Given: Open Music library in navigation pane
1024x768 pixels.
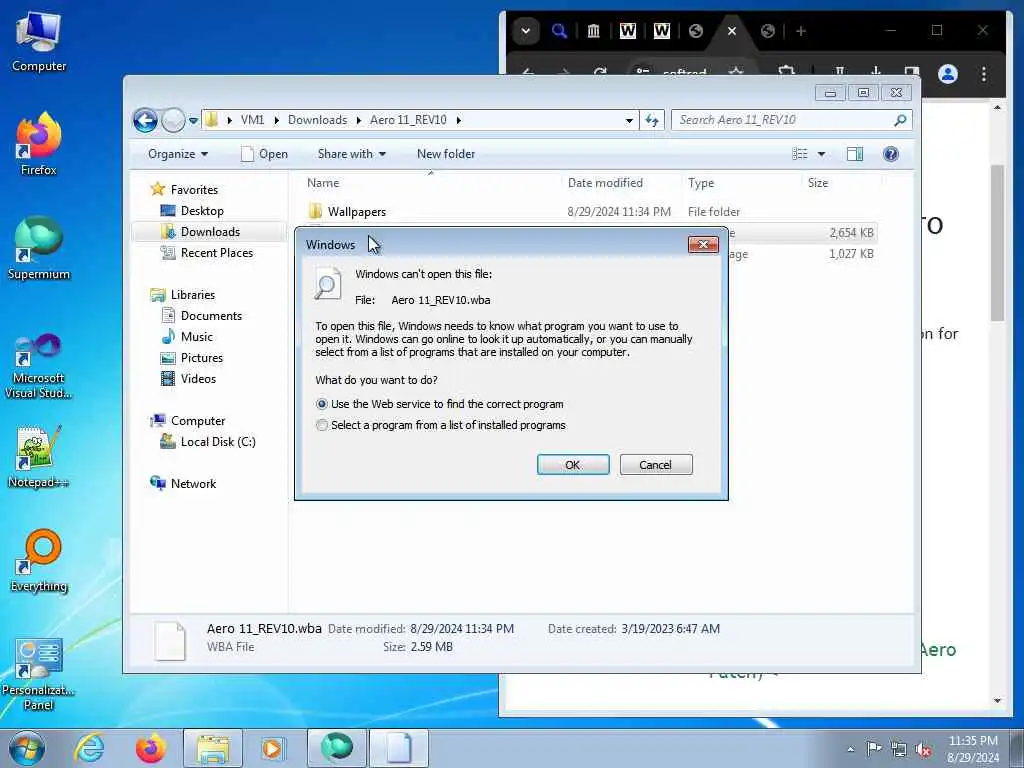Looking at the screenshot, I should click(x=196, y=337).
